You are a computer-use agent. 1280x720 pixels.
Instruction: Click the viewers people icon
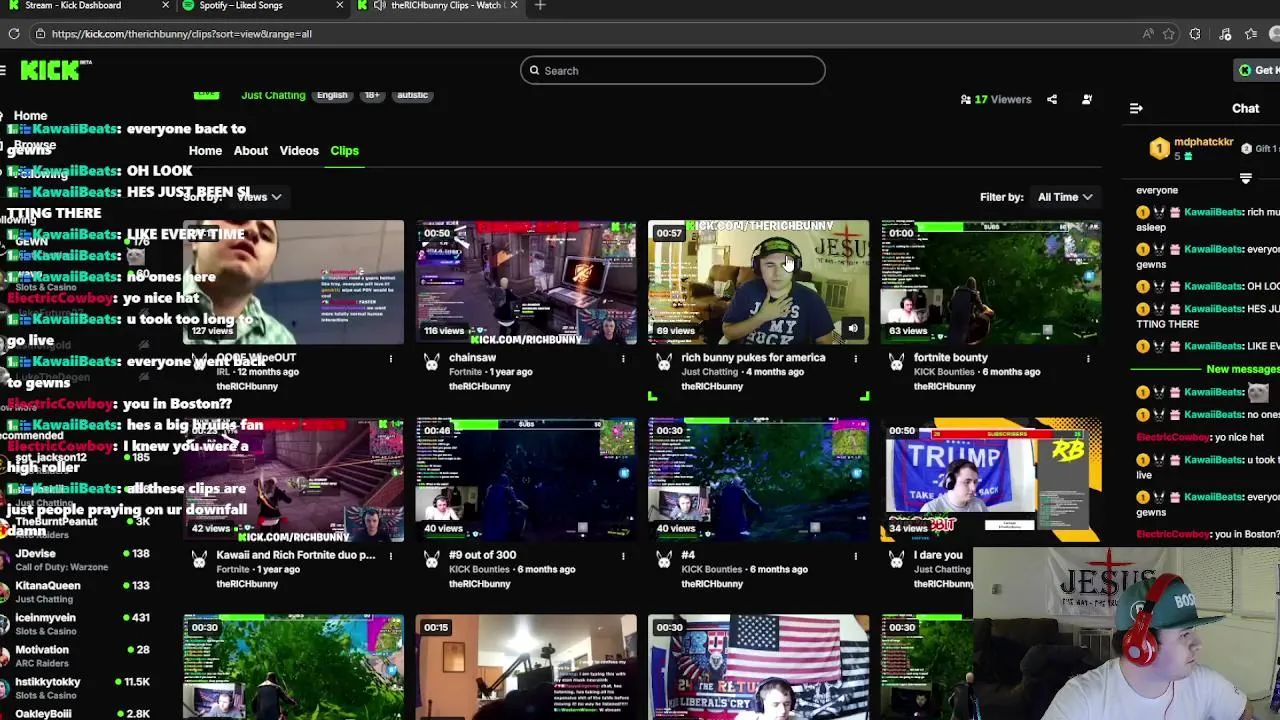coord(965,99)
